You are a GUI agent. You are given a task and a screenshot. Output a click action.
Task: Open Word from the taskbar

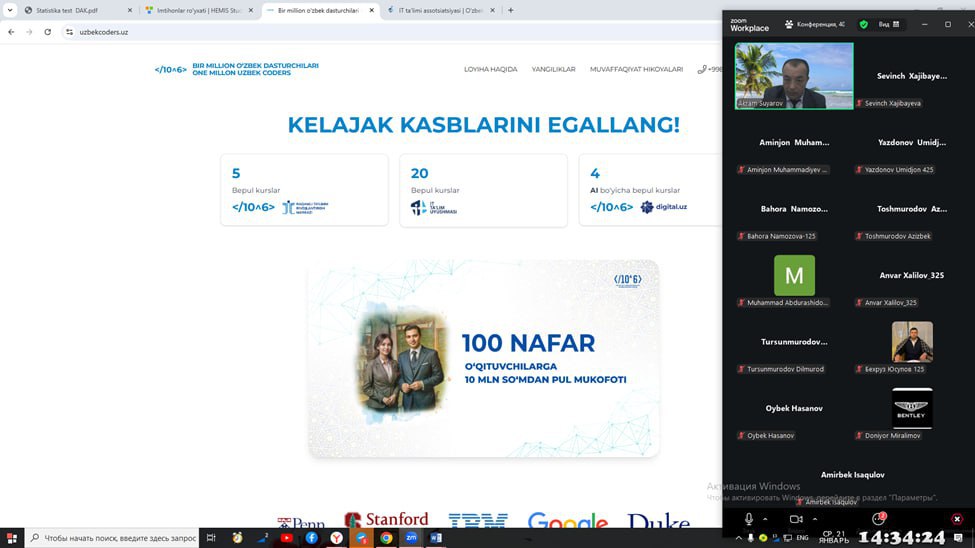tap(436, 537)
